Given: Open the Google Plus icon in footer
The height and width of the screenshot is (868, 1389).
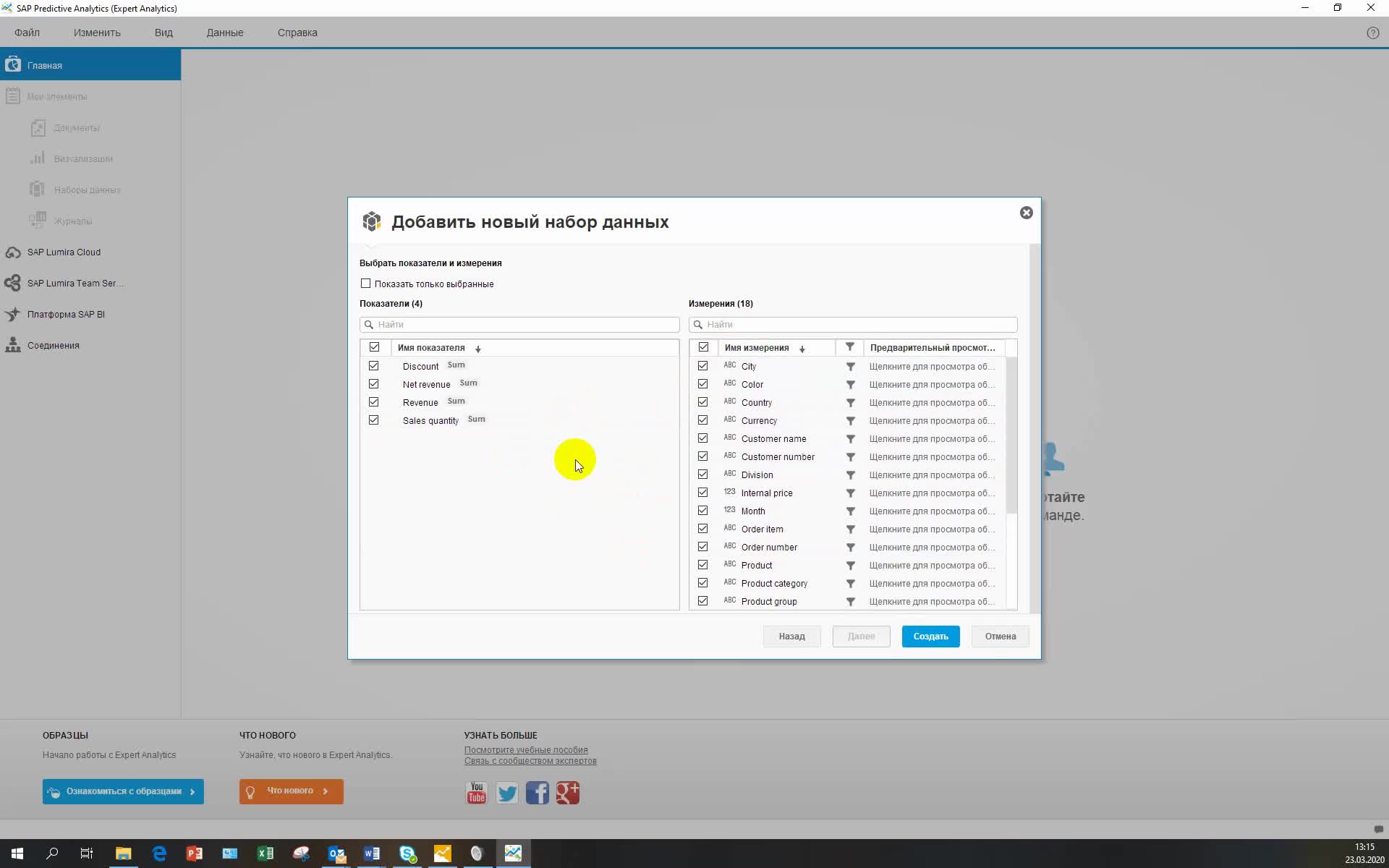Looking at the screenshot, I should [568, 793].
